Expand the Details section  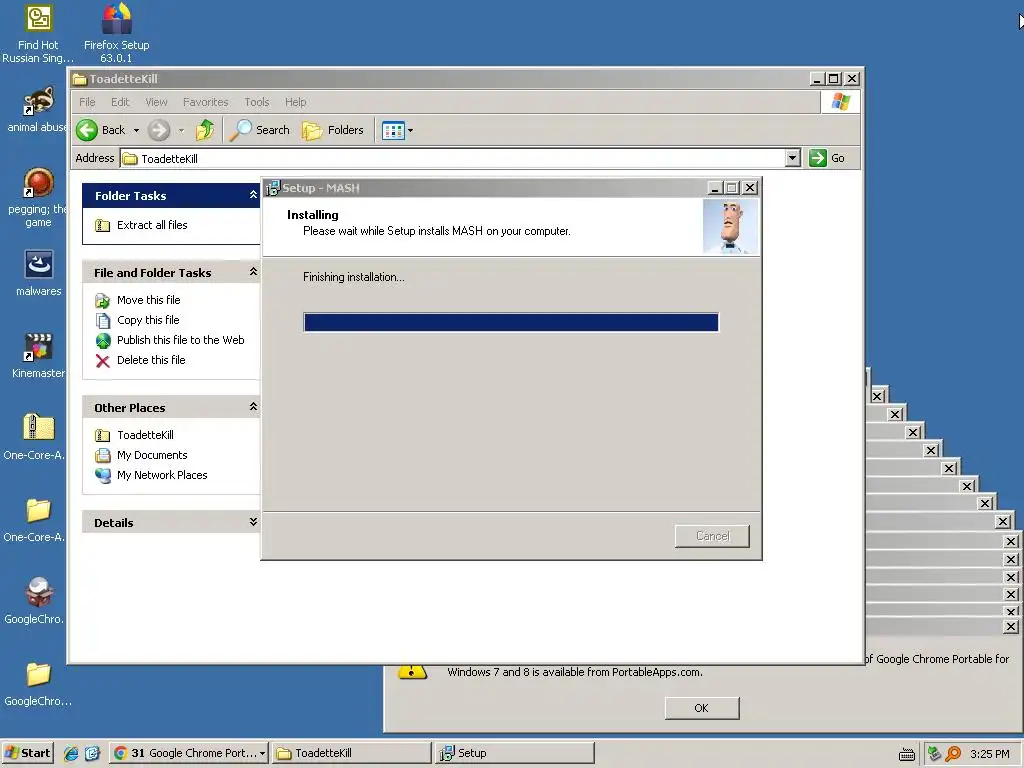253,522
